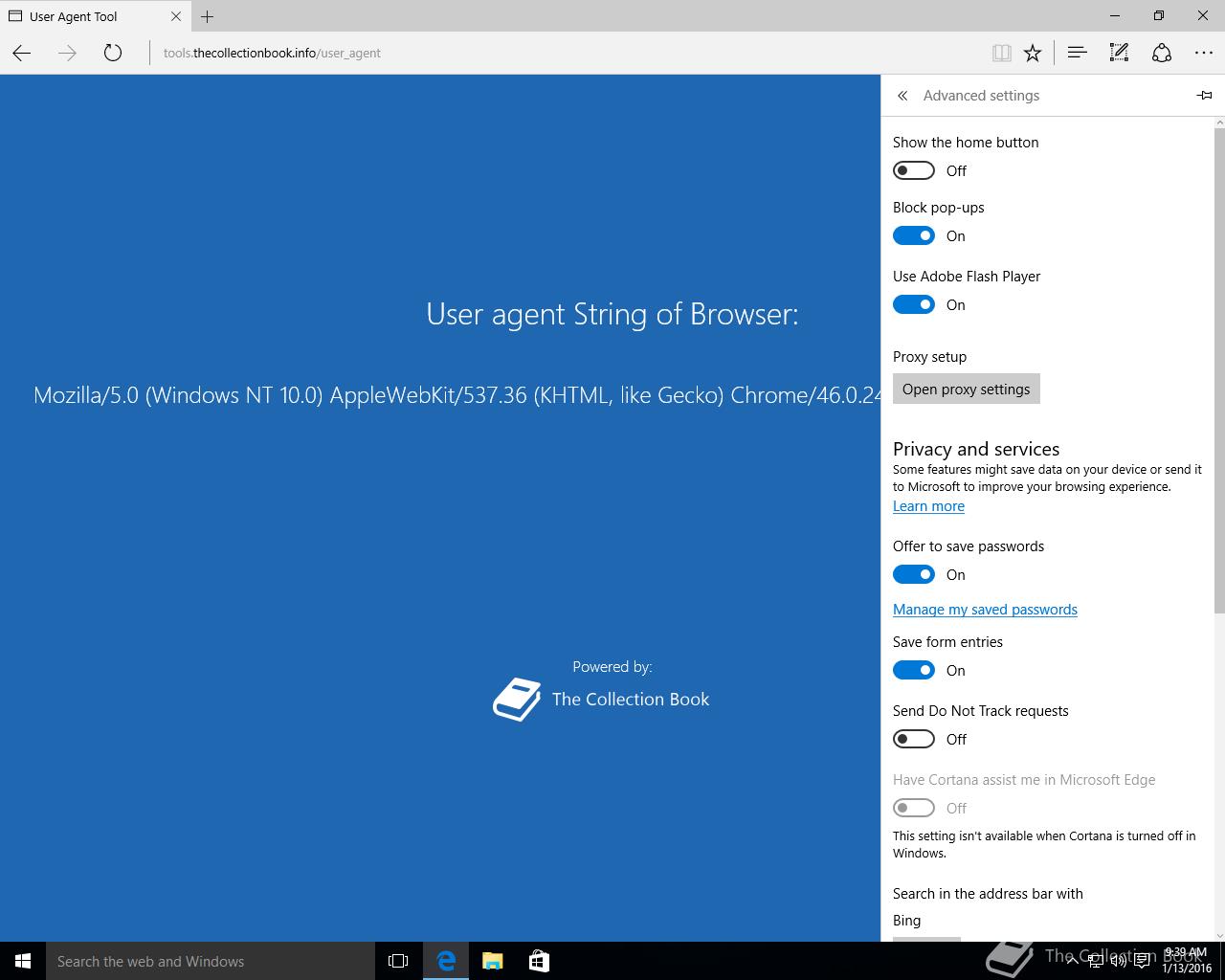Select the User Agent Tool tab

[x=96, y=16]
